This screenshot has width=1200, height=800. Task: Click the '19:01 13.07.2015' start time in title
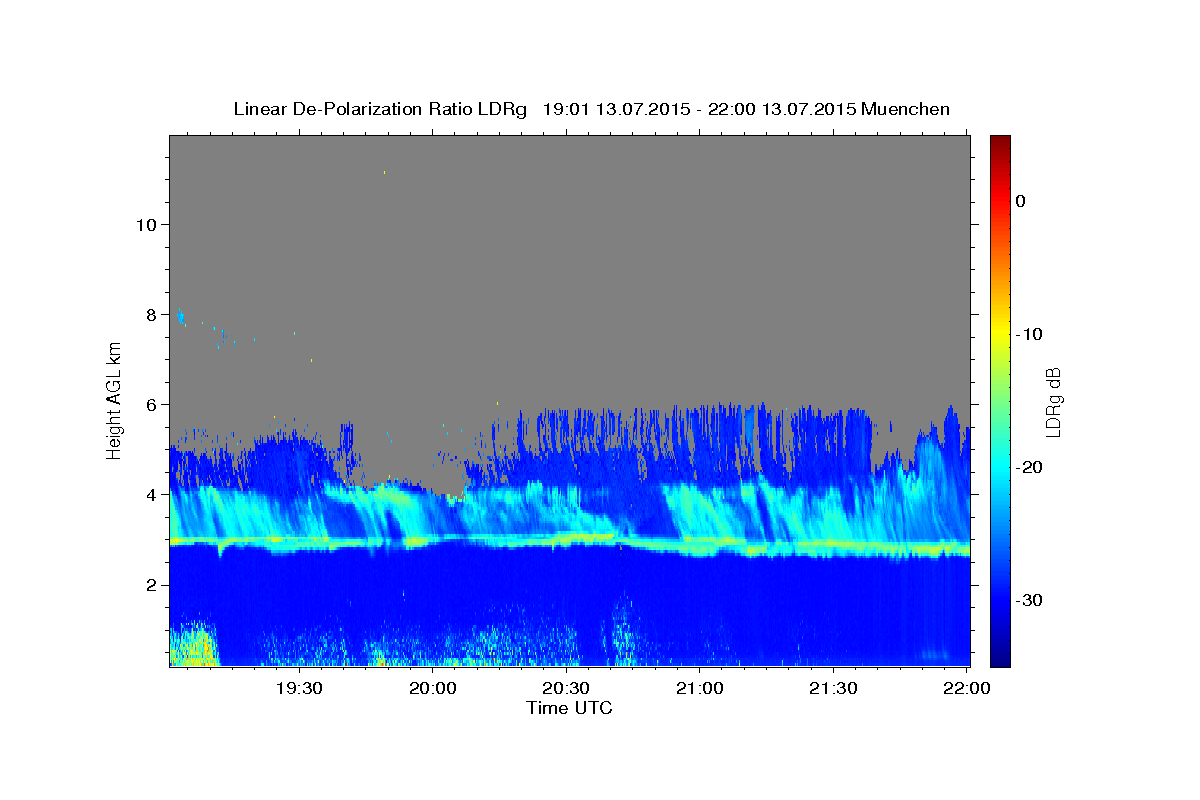click(x=616, y=109)
